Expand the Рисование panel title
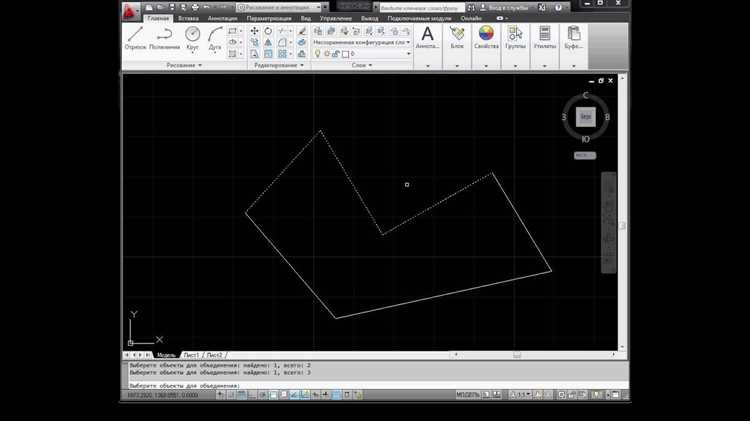The image size is (750, 421). [x=184, y=65]
